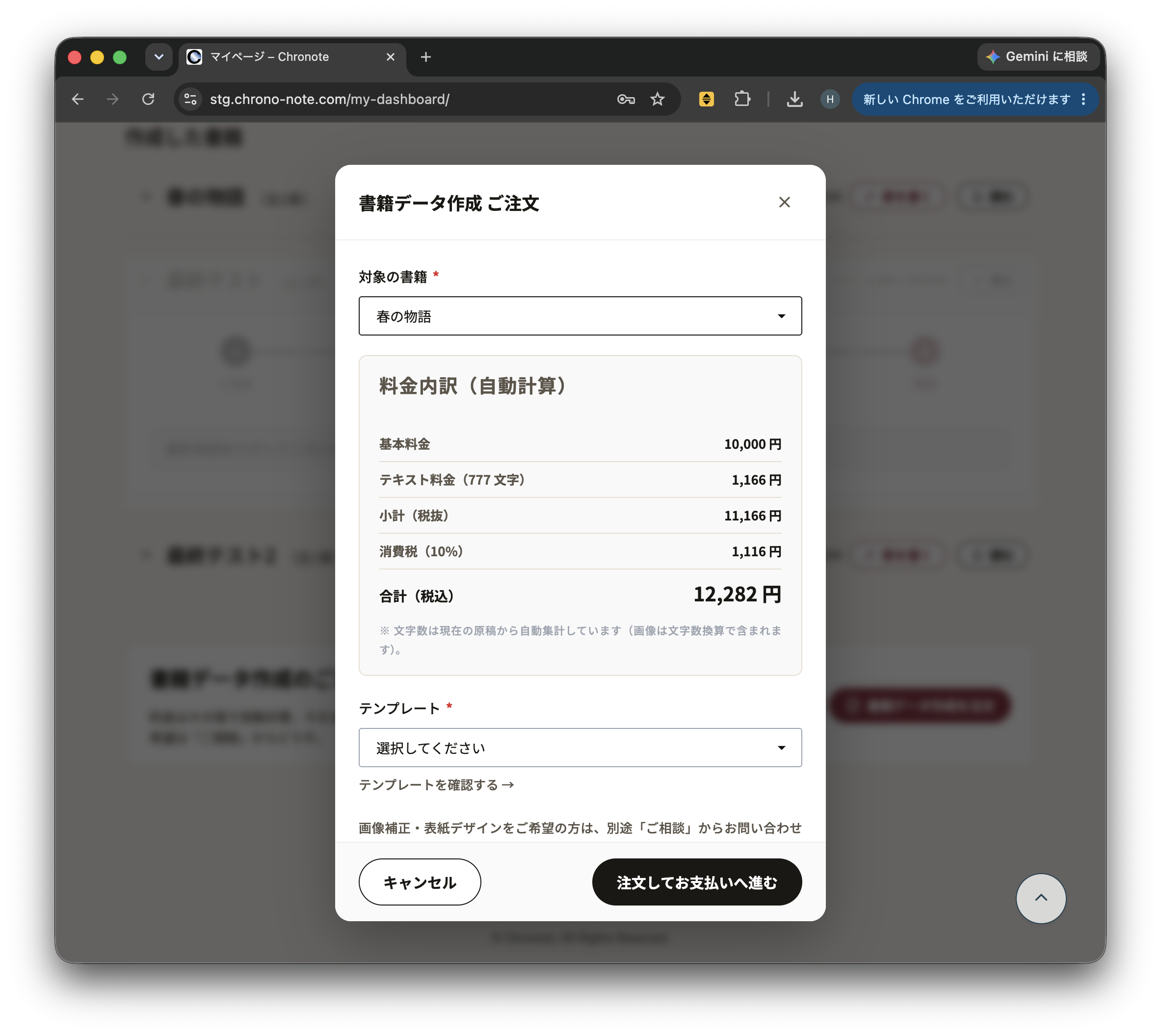The width and height of the screenshot is (1161, 1036).
Task: Open the tab search chevron dropdown
Action: coord(158,57)
